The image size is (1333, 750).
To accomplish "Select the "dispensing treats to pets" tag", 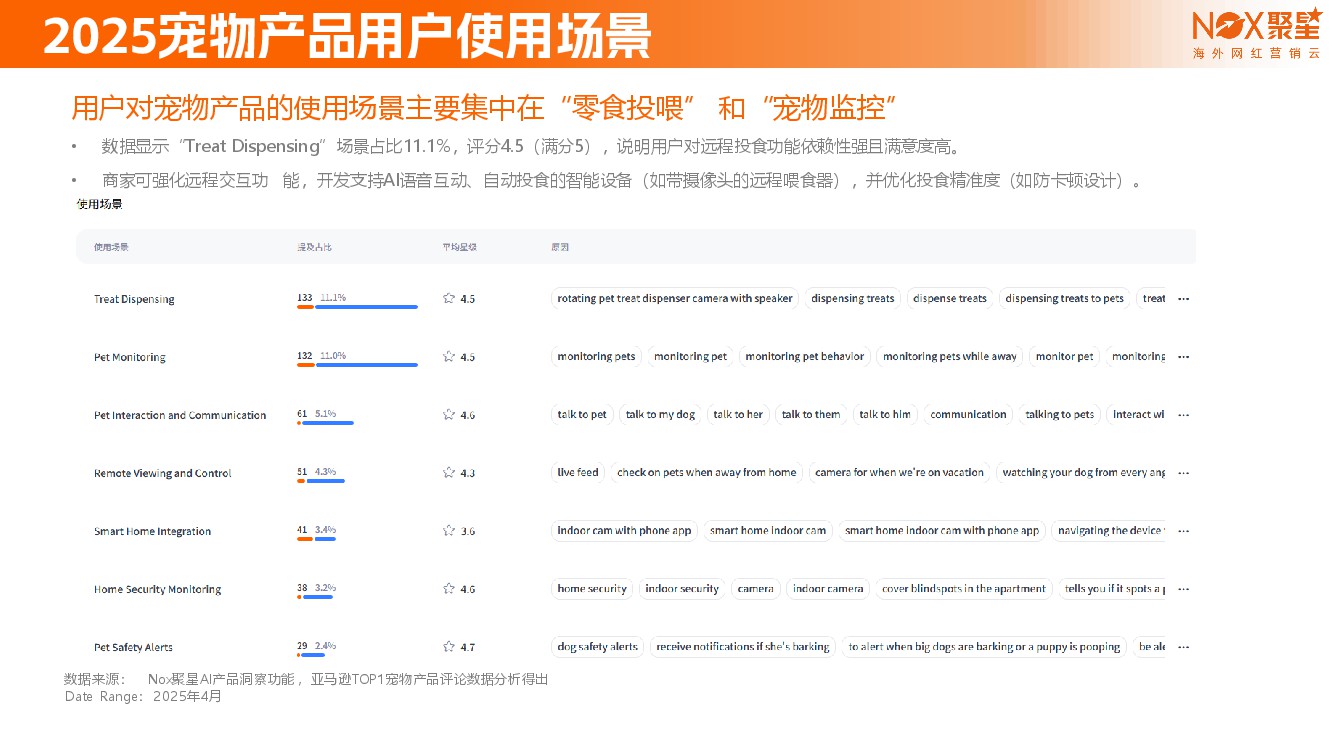I will (x=1064, y=298).
